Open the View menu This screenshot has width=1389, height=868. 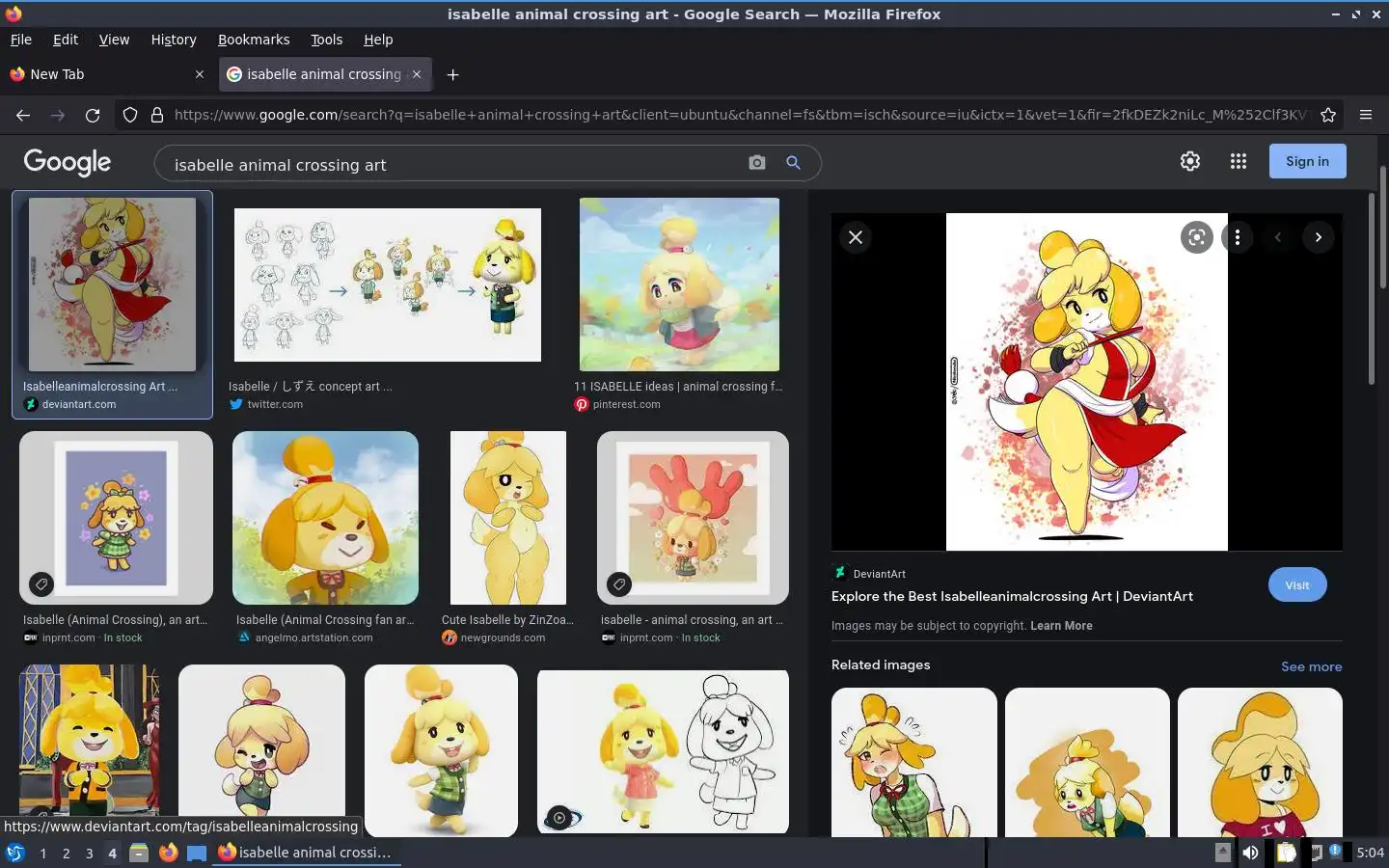click(114, 40)
